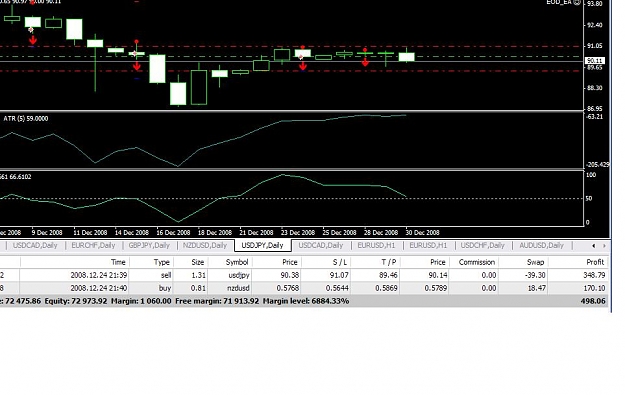The height and width of the screenshot is (395, 625).
Task: Sort trades by Time column header
Action: pos(118,262)
